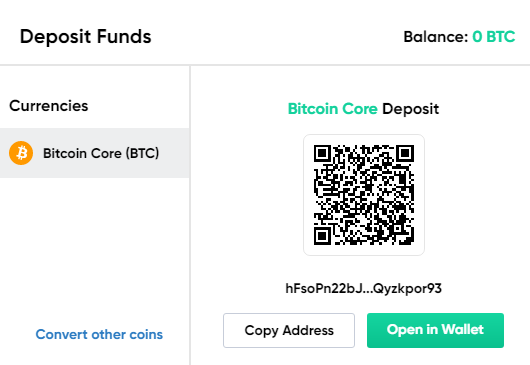530x365 pixels.
Task: Click the Currencies sidebar heading
Action: click(49, 106)
